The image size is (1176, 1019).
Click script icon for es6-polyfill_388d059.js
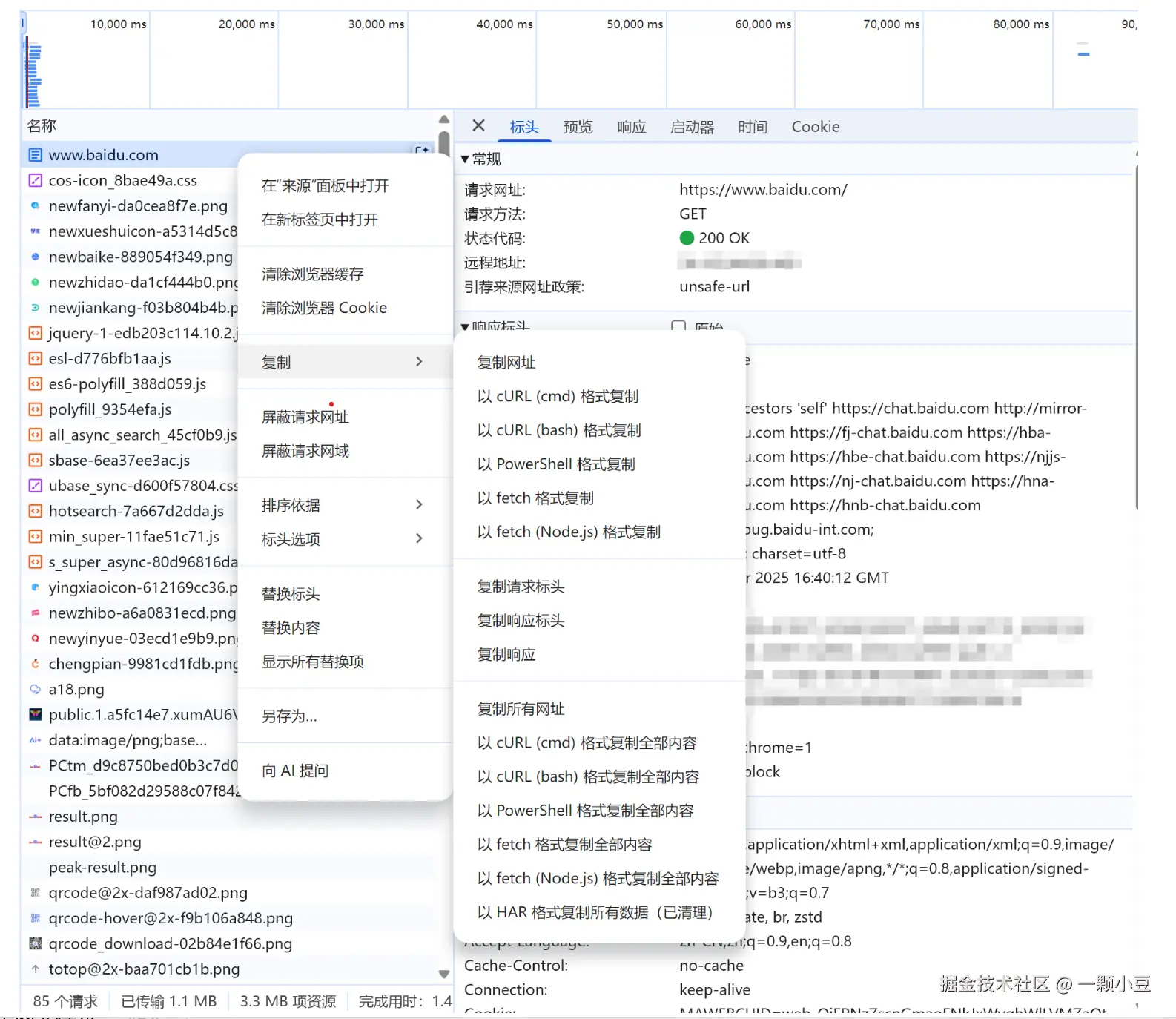[35, 384]
